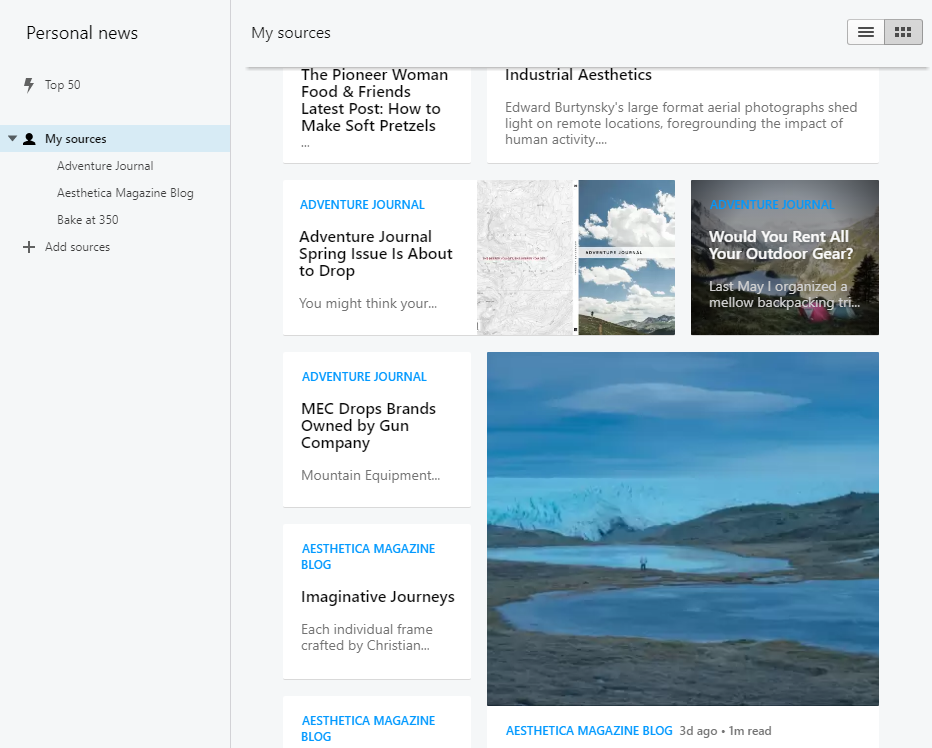Select Bake at 350 source
The width and height of the screenshot is (932, 748).
pos(88,220)
